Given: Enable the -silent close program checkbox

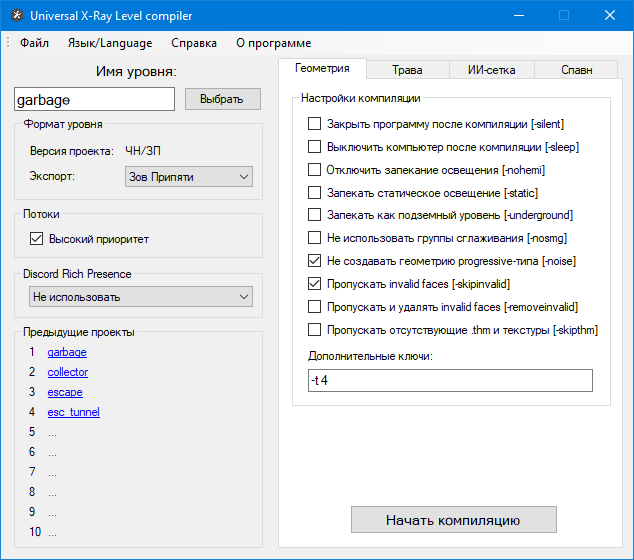Looking at the screenshot, I should tap(315, 125).
